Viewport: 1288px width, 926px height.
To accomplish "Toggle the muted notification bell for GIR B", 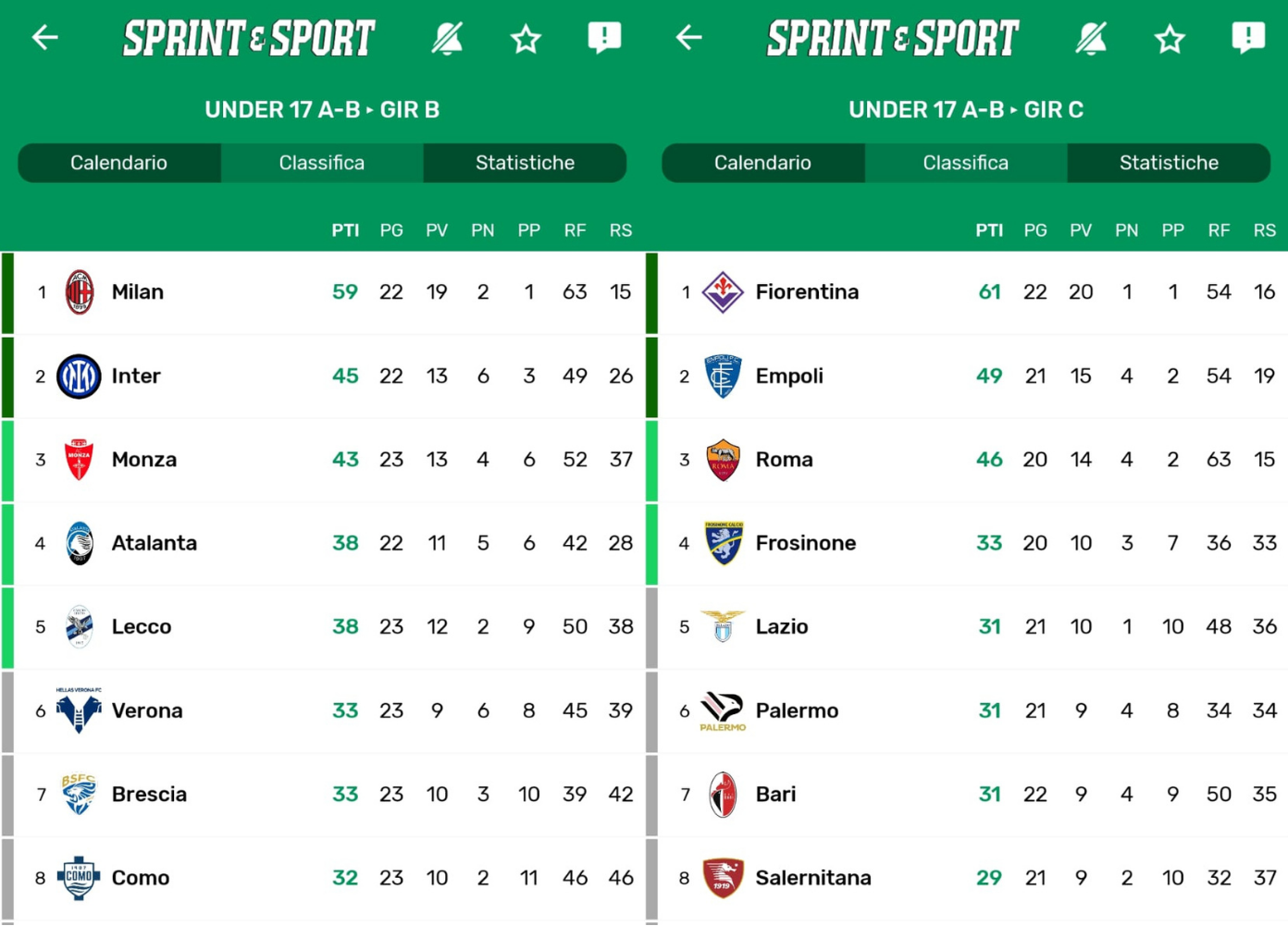I will [x=447, y=38].
